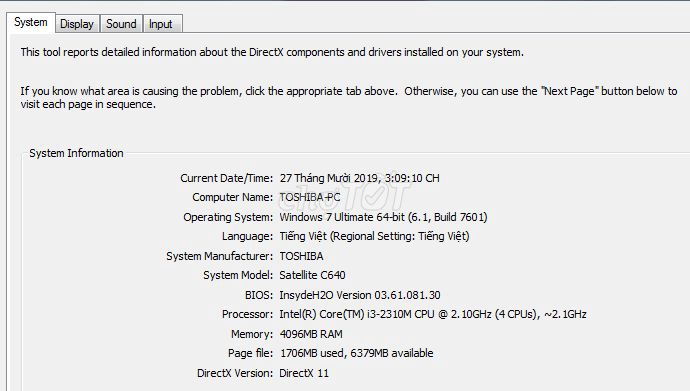The image size is (690, 391).
Task: Click the 4096MB RAM memory value
Action: point(311,334)
